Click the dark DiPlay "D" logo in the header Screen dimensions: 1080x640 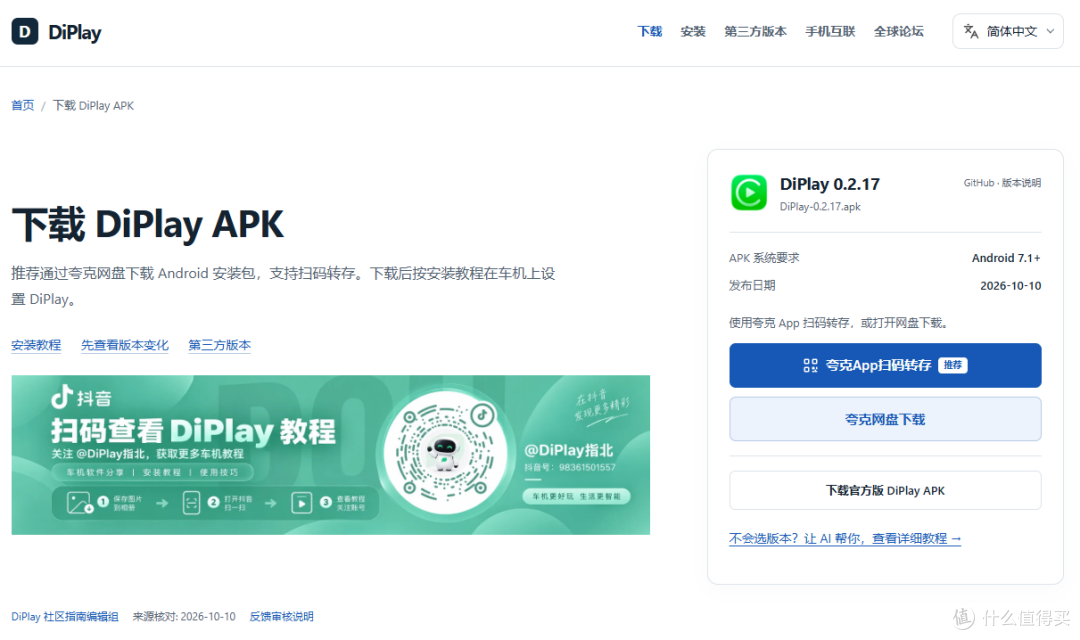pos(25,32)
